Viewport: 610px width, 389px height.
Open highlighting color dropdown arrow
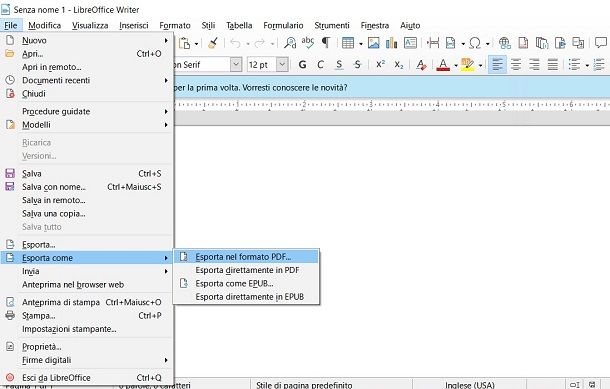480,65
